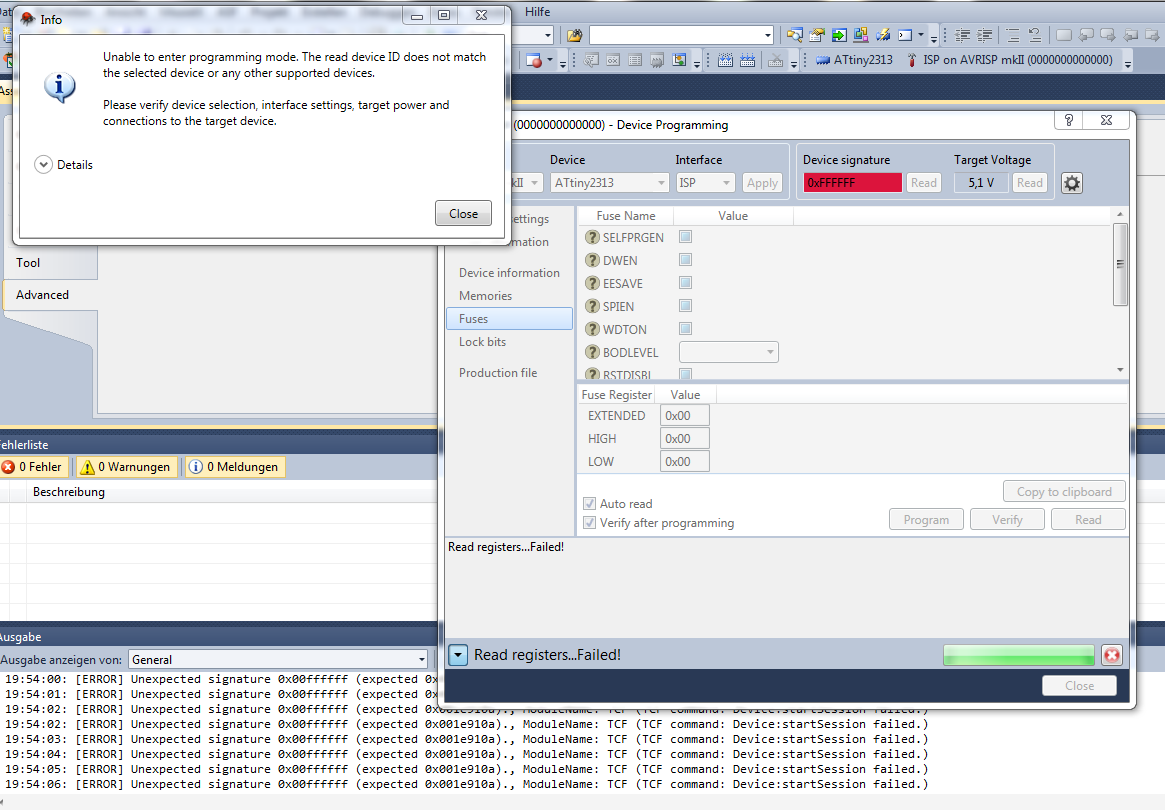Click Read button beside Device signature
Viewport: 1165px width, 810px height.
point(924,183)
